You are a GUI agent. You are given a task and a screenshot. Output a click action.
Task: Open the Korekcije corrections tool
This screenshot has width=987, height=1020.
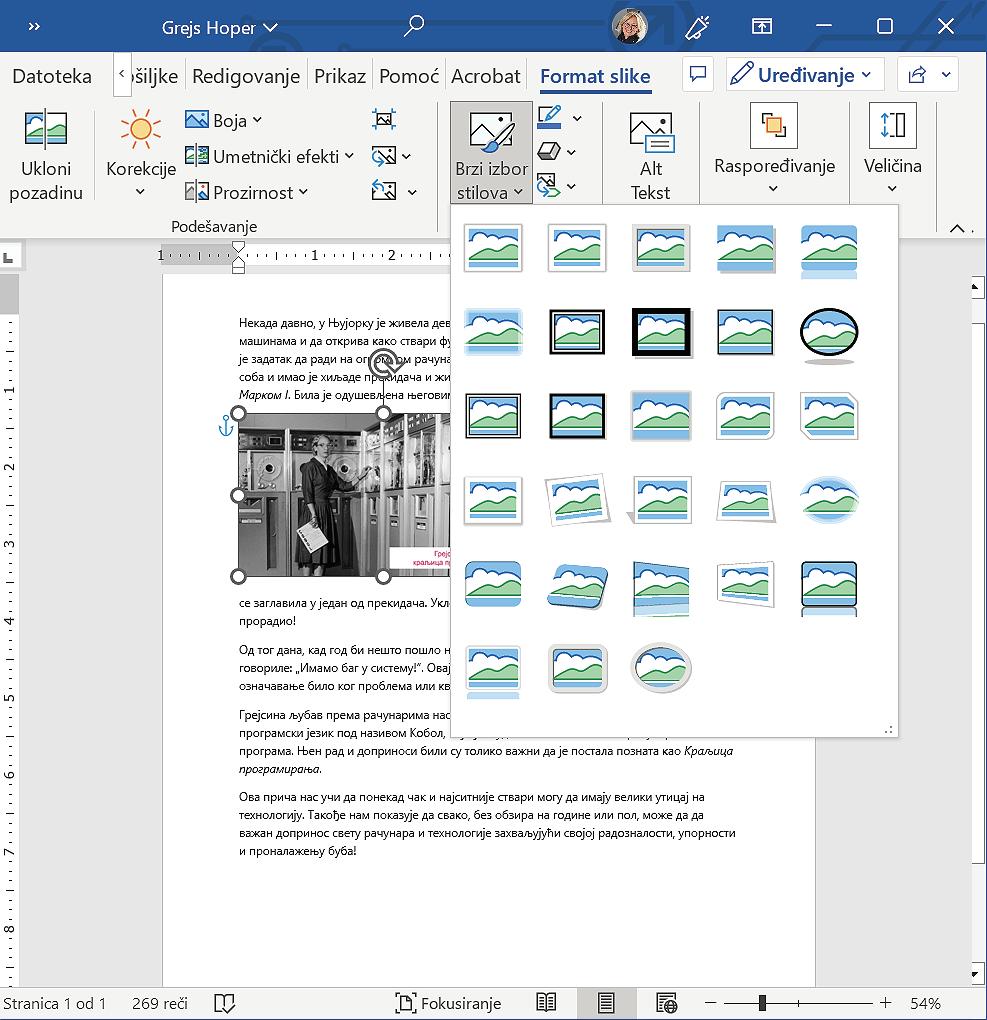click(140, 130)
